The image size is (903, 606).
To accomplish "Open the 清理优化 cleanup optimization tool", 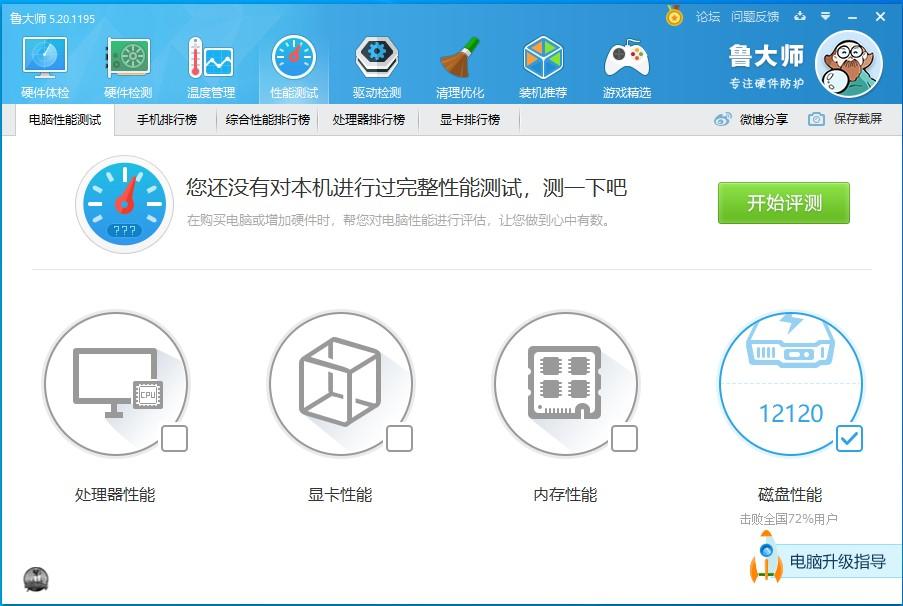I will pyautogui.click(x=459, y=65).
